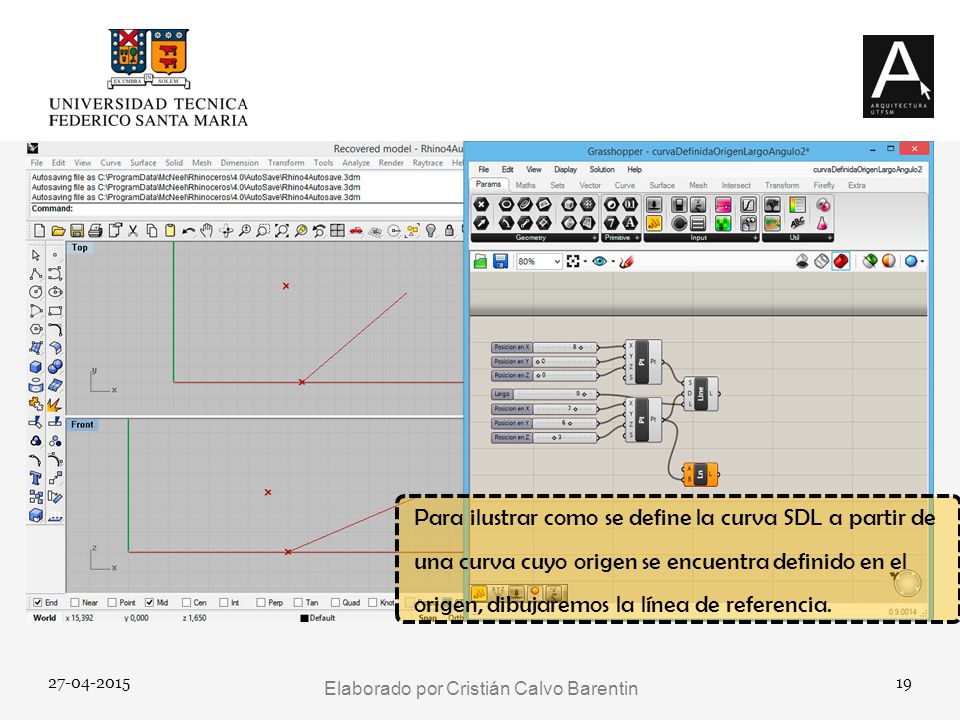Screen dimensions: 960x720
Task: Toggle the Mid osnap checkbox
Action: point(149,602)
